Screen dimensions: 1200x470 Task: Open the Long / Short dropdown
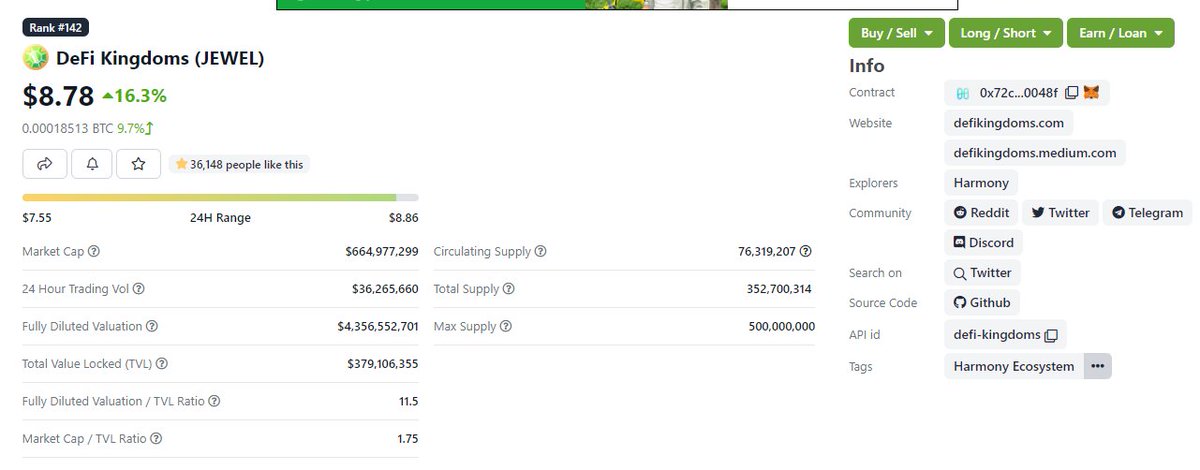point(1005,33)
